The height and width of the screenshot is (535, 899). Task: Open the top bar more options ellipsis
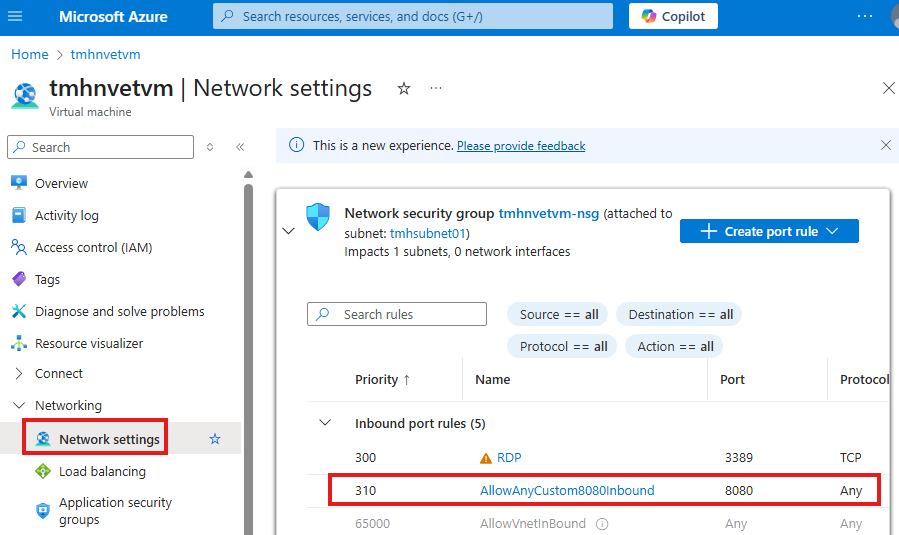pos(865,17)
